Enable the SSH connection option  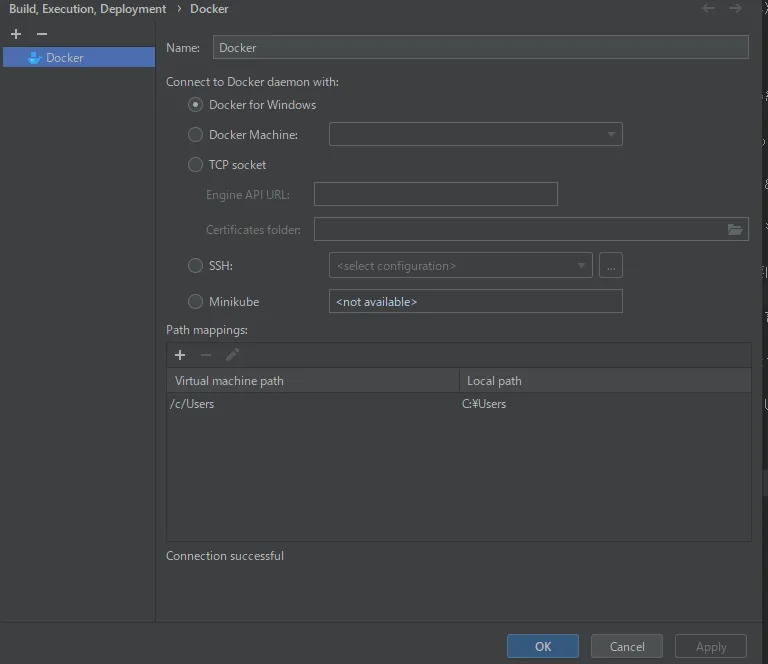tap(196, 266)
